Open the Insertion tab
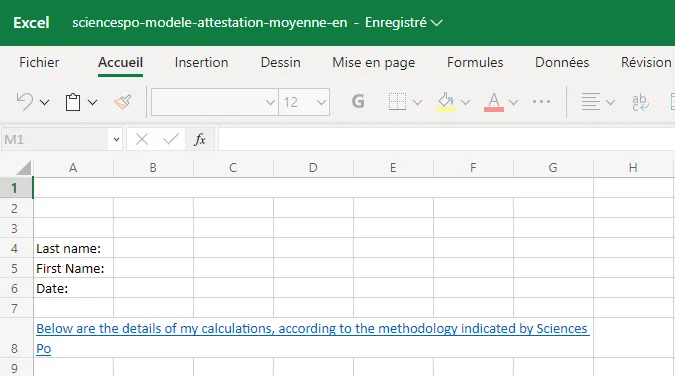675x376 pixels. click(x=201, y=62)
